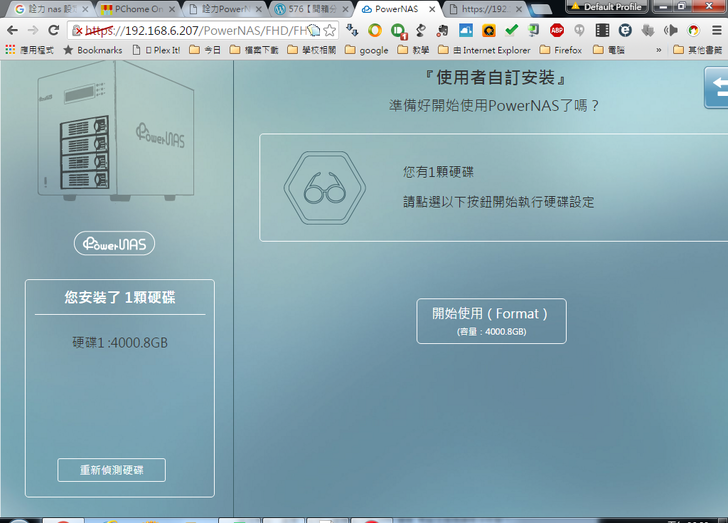
Task: Switch to the 576 WordPress tab
Action: 312,9
